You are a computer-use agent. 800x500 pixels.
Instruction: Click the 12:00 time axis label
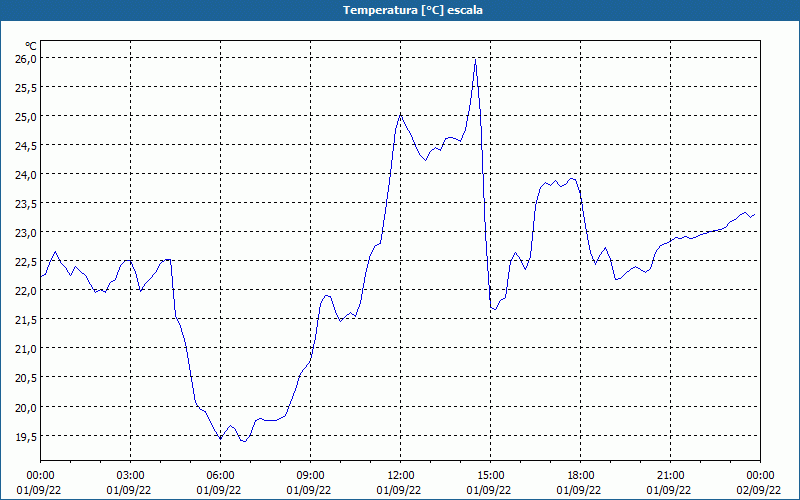point(401,476)
